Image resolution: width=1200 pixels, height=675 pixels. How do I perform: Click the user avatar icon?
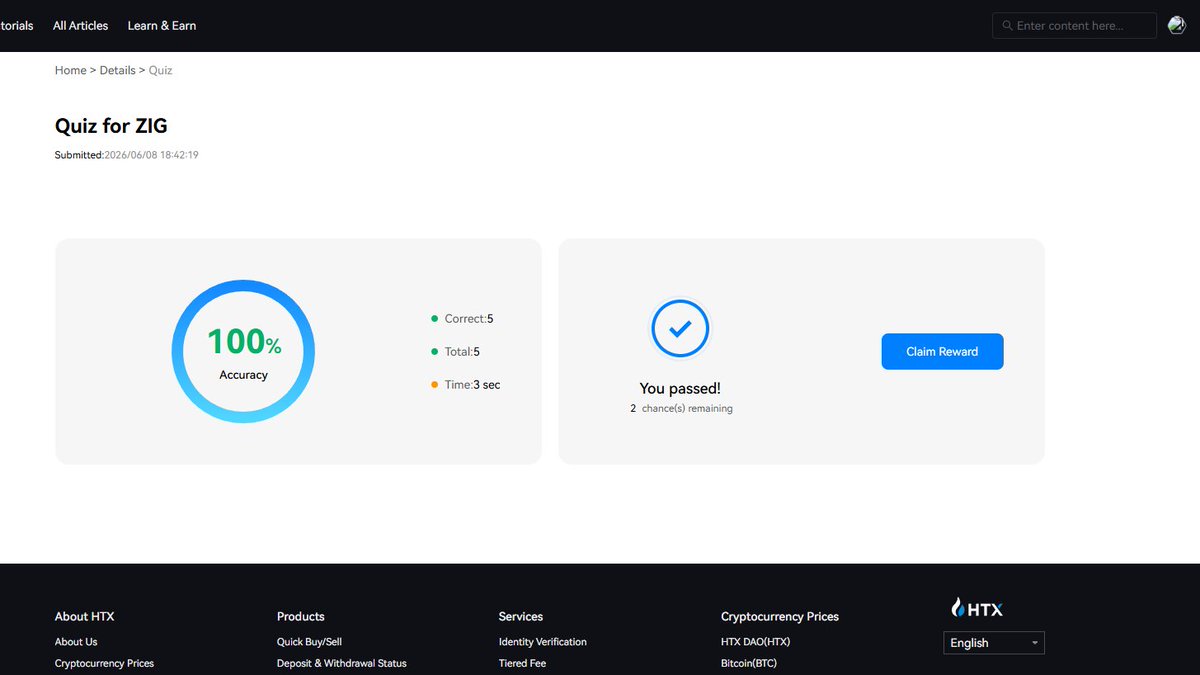click(x=1177, y=26)
